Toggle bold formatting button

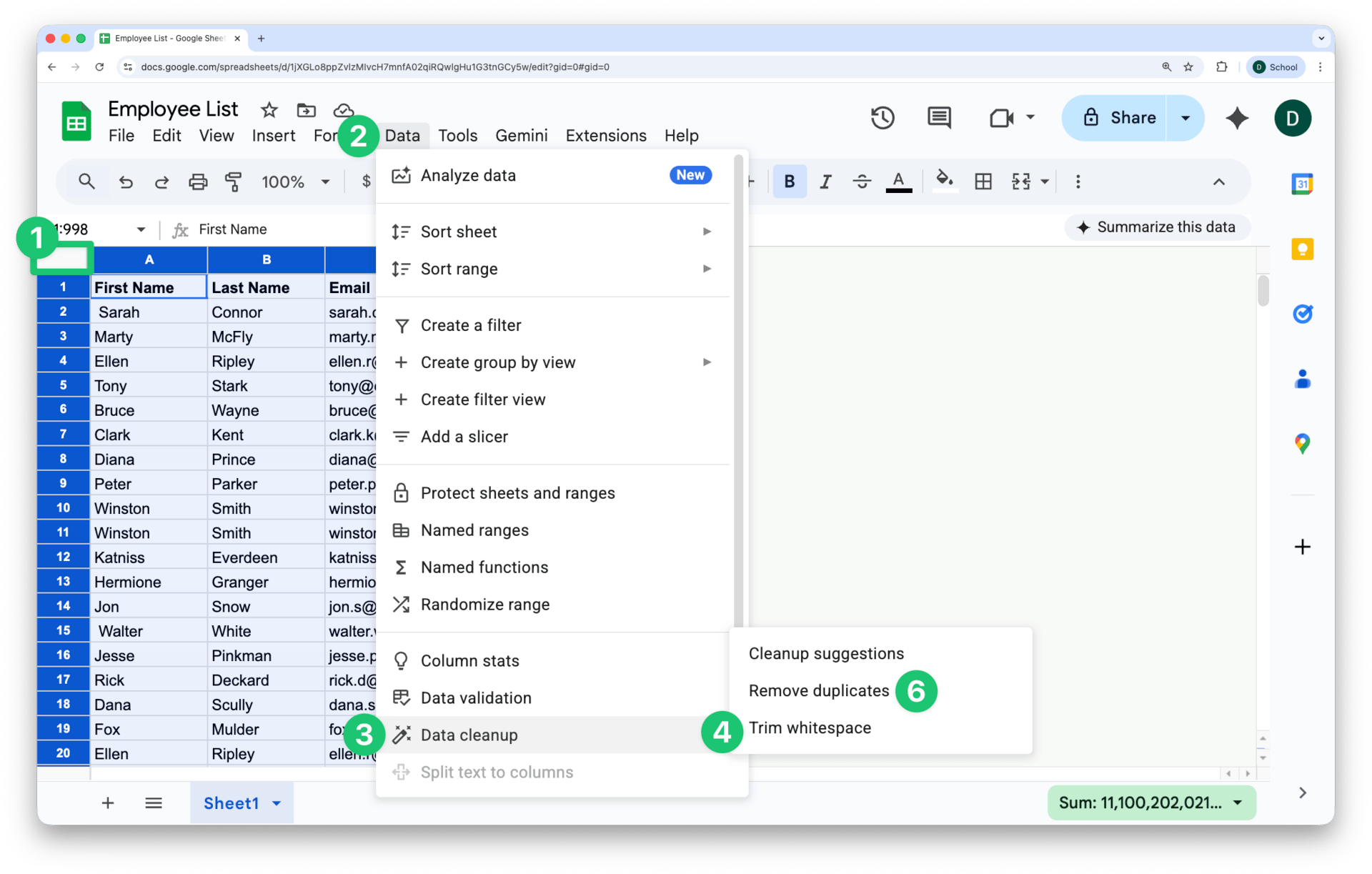pos(789,182)
